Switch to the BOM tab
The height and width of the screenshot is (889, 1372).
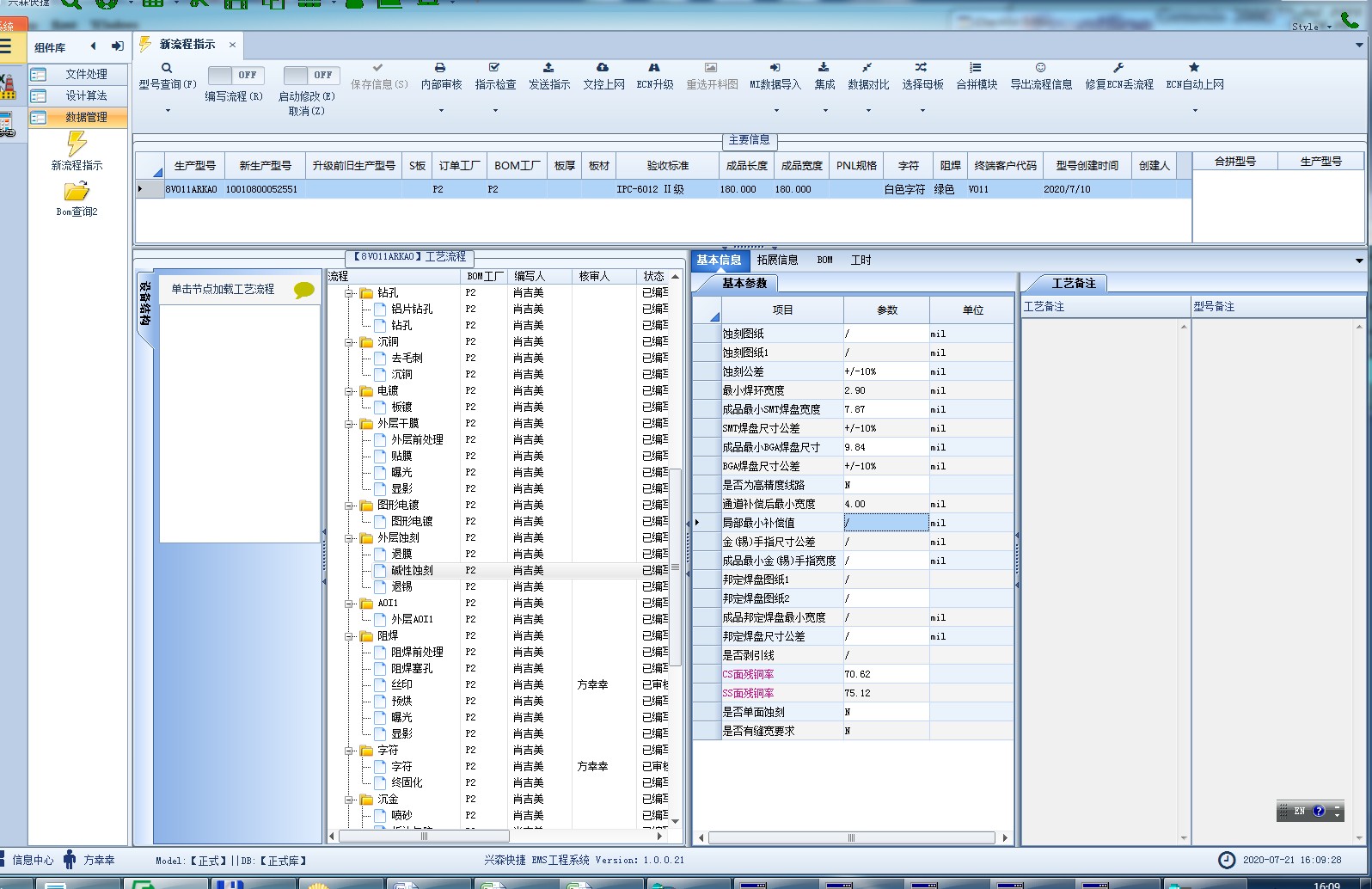(x=824, y=260)
